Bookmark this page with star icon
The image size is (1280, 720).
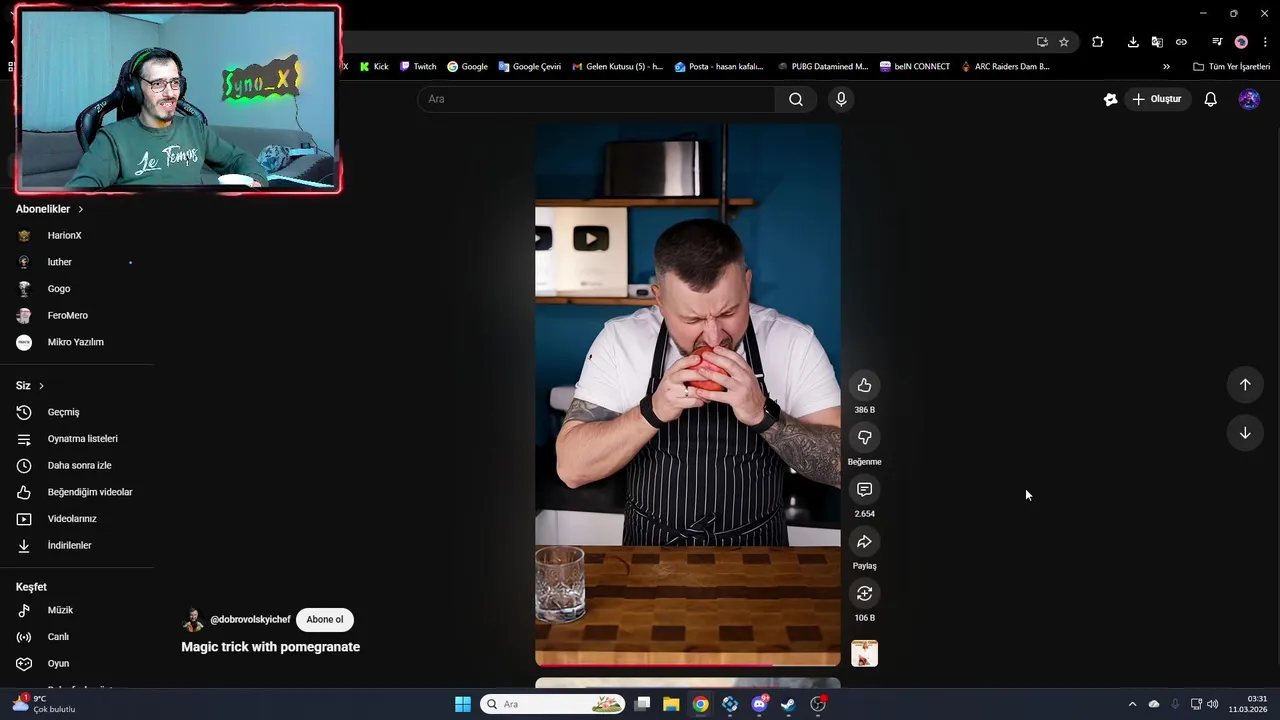click(1064, 42)
